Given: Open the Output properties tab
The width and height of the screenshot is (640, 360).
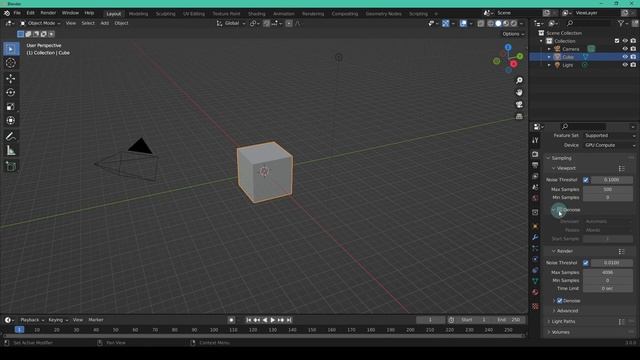Looking at the screenshot, I should point(535,165).
